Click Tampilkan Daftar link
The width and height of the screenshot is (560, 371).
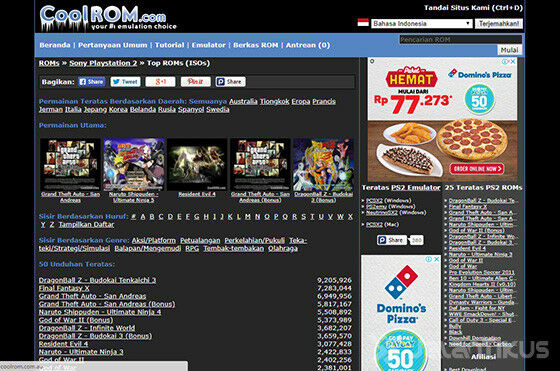(86, 225)
